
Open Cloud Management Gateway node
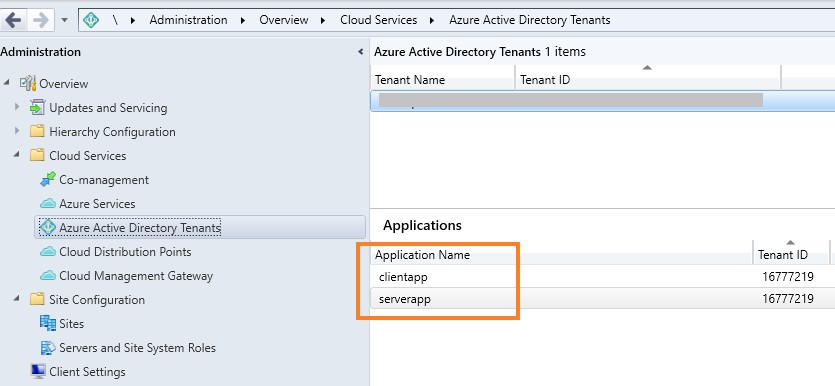136,276
